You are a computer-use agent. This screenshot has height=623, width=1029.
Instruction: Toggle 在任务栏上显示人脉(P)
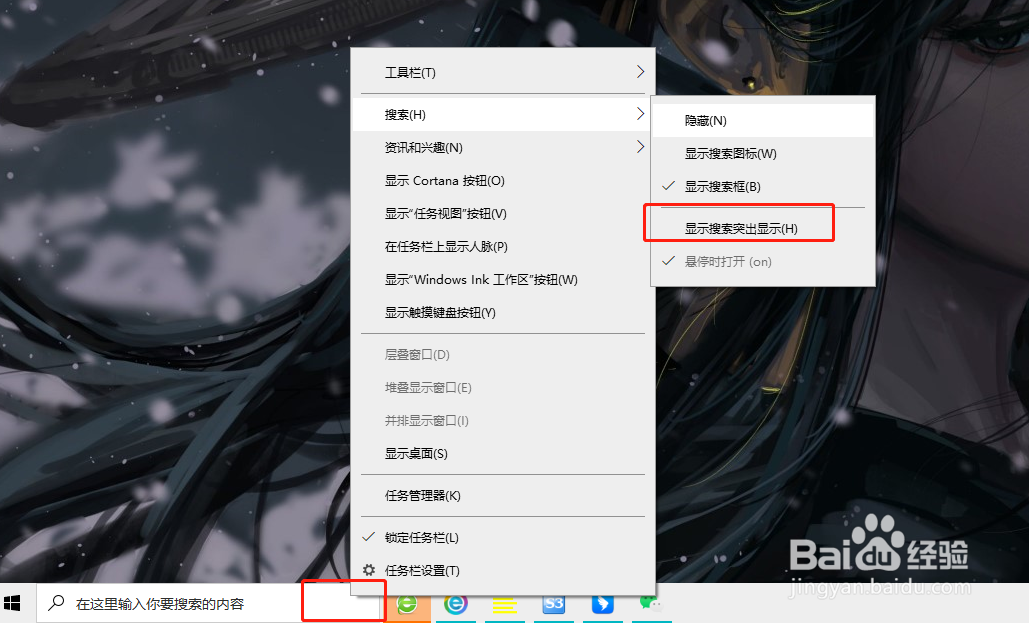click(x=503, y=246)
